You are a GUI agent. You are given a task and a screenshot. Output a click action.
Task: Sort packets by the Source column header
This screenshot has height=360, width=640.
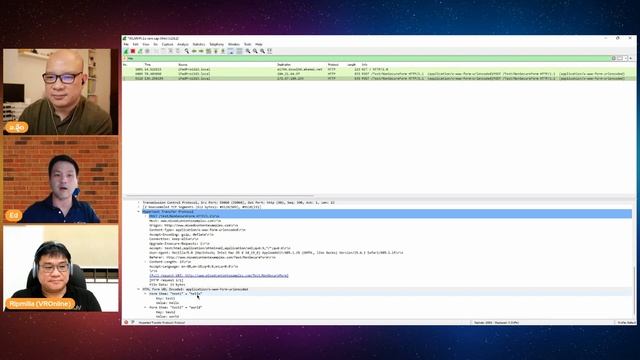183,64
